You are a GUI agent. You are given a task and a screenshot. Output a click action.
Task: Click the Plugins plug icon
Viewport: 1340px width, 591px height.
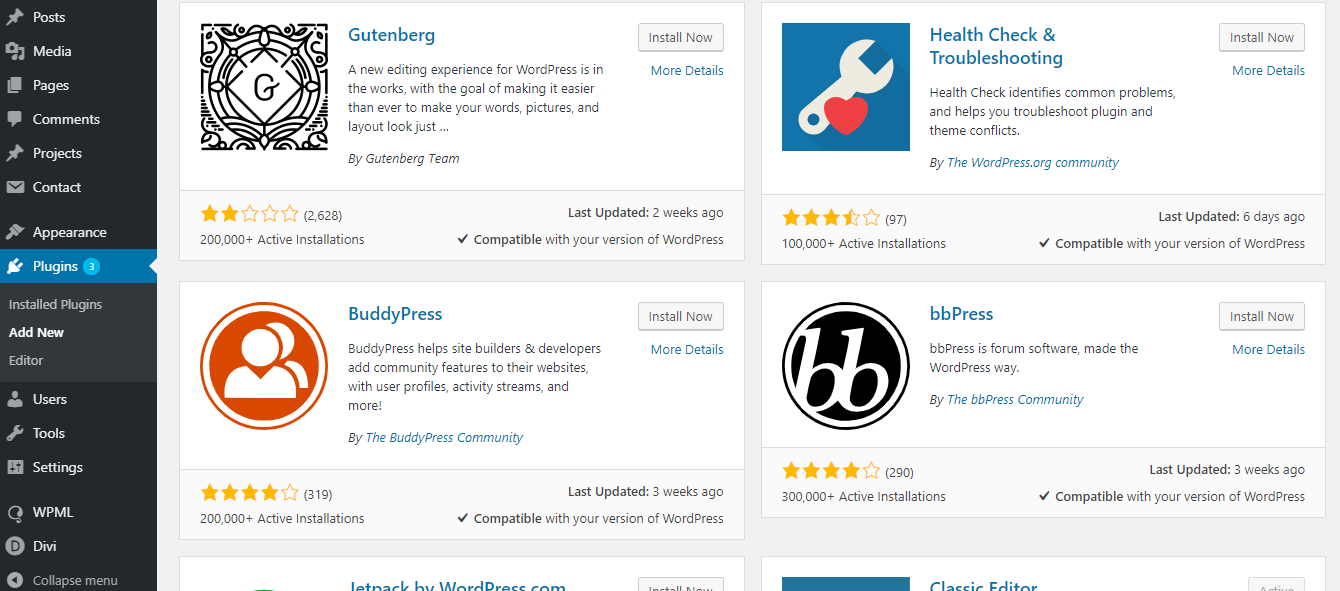17,265
